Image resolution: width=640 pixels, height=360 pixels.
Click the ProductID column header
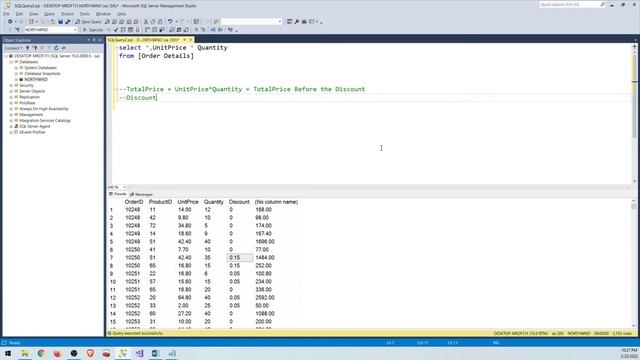160,202
